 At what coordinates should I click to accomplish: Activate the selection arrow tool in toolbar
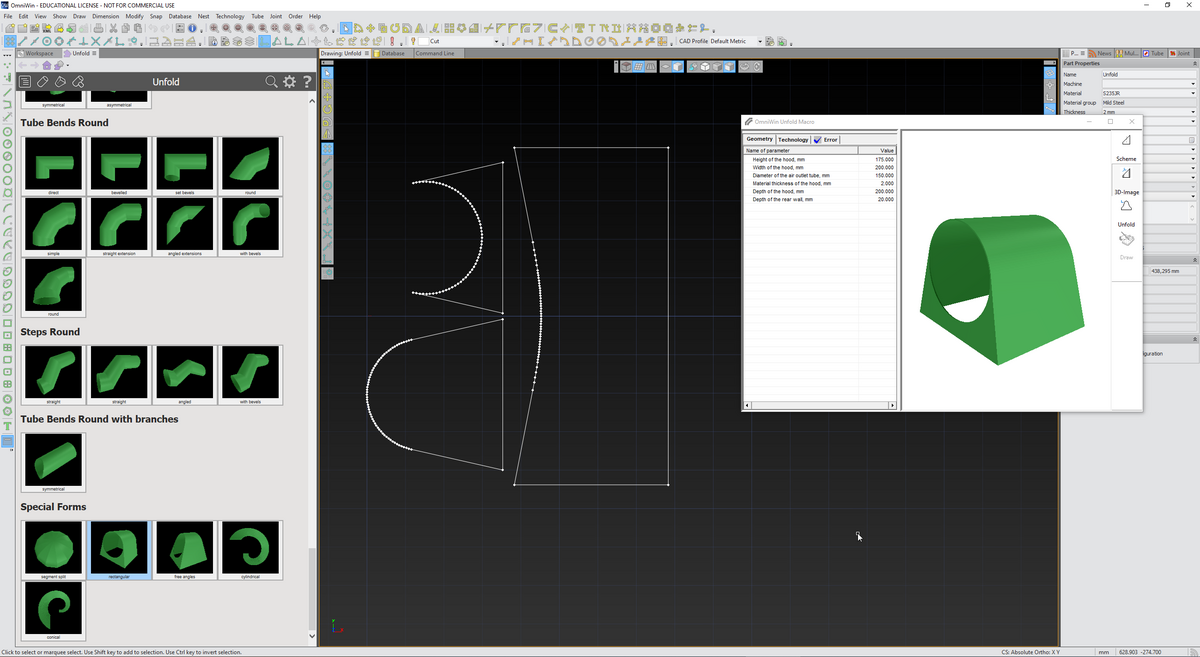coord(346,29)
